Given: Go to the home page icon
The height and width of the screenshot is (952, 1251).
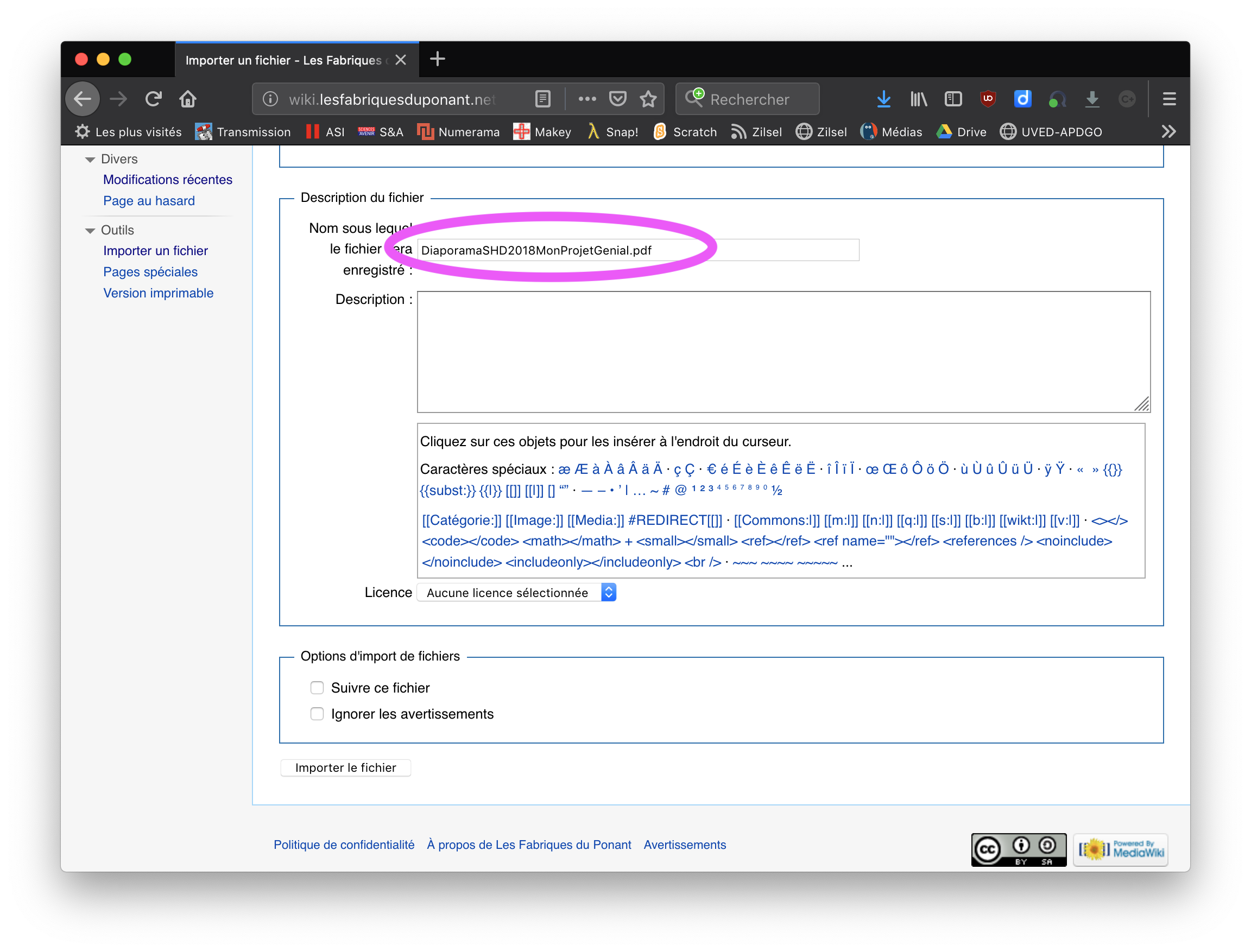Looking at the screenshot, I should (188, 99).
